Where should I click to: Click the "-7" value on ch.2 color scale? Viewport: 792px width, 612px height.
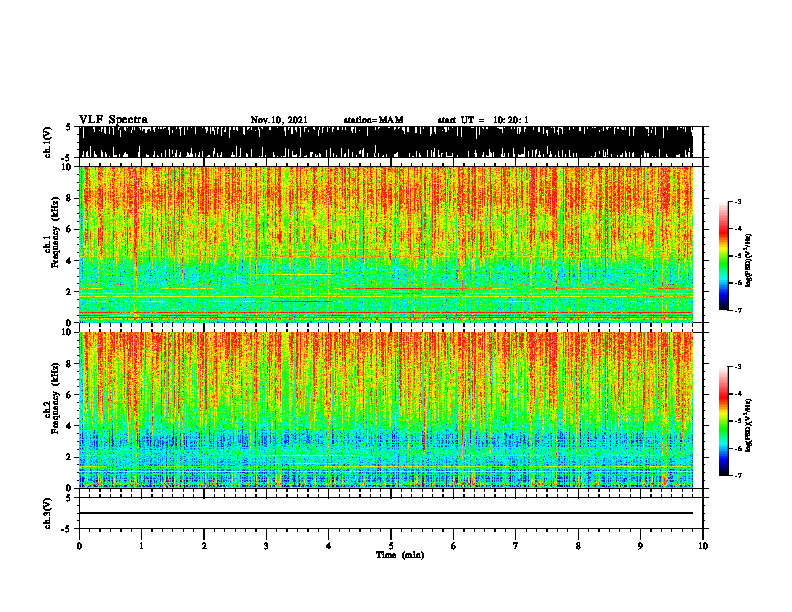pos(738,475)
